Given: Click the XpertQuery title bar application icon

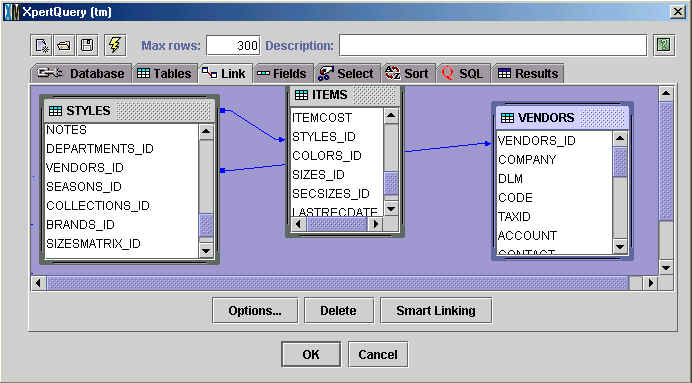Looking at the screenshot, I should click(x=11, y=12).
